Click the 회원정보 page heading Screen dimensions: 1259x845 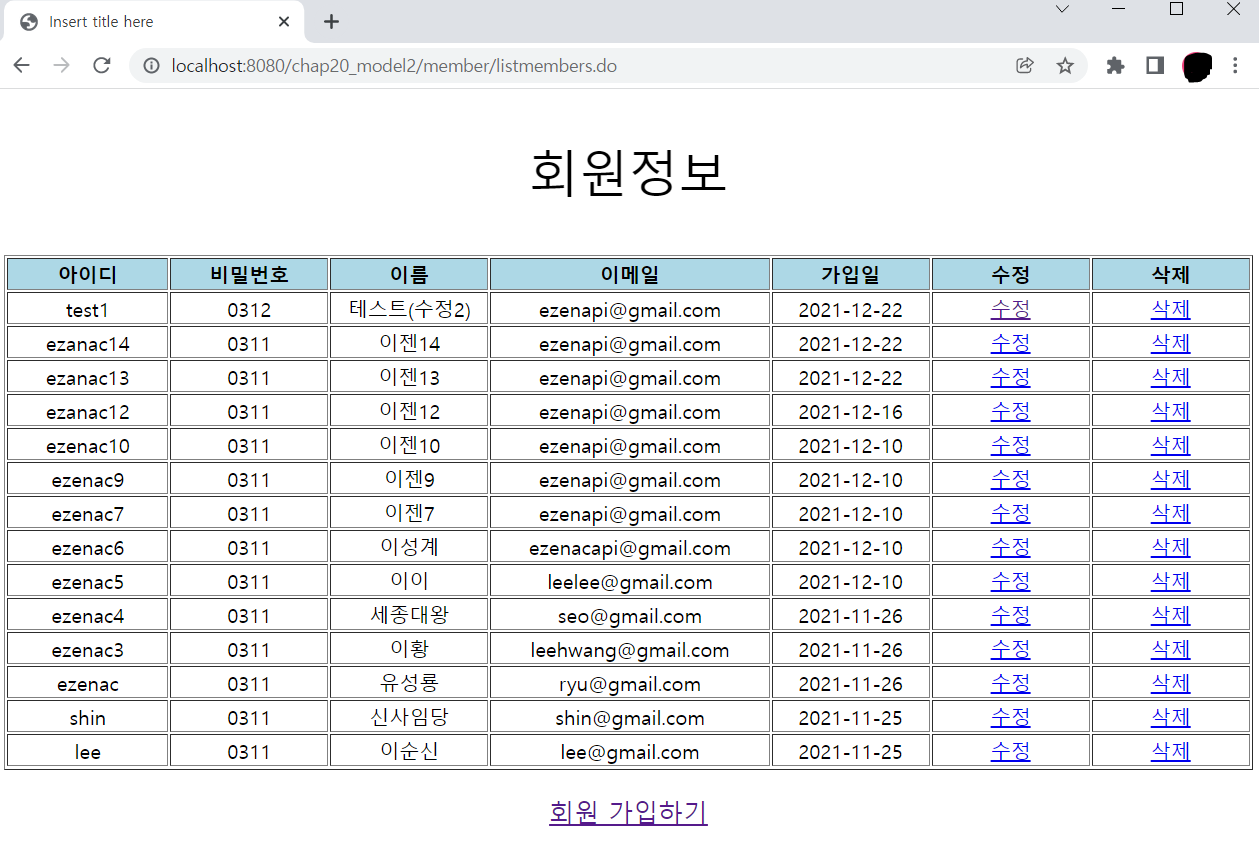tap(629, 172)
